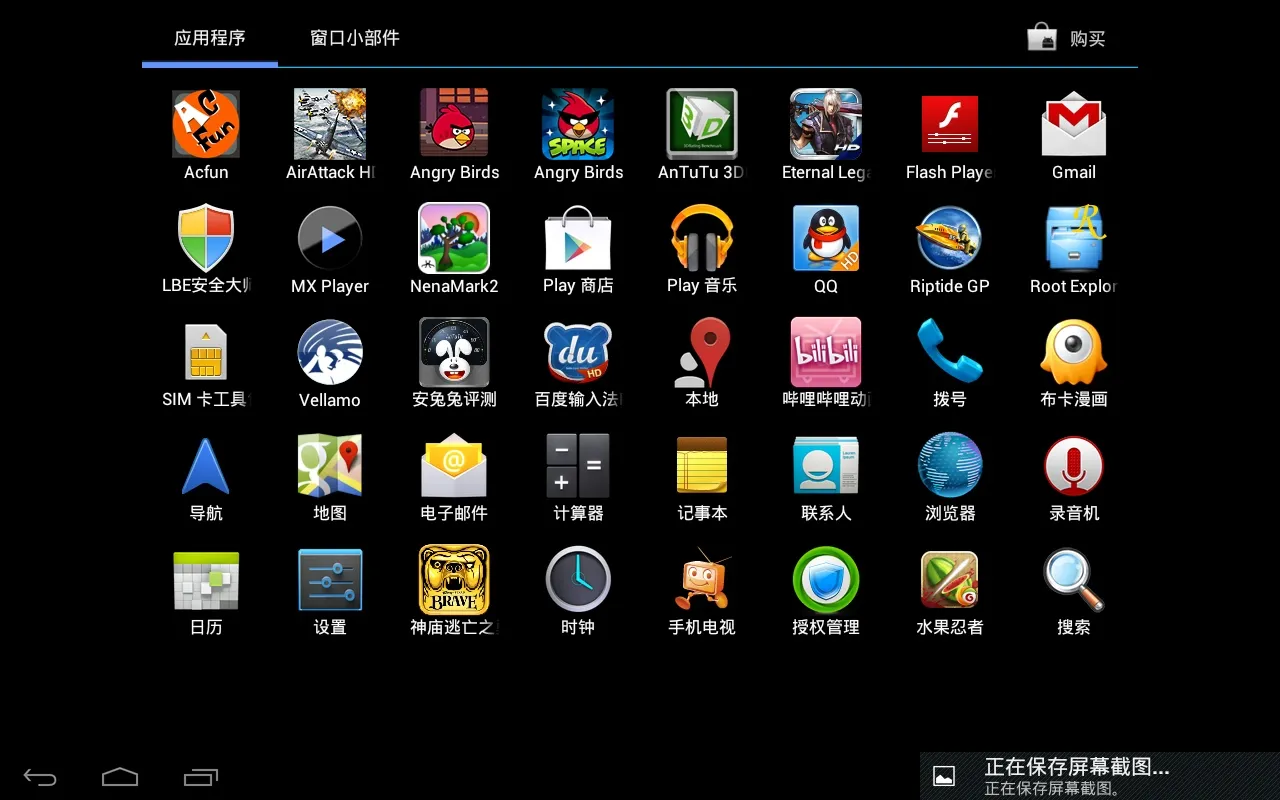Launch 计算器 calculator

(578, 466)
